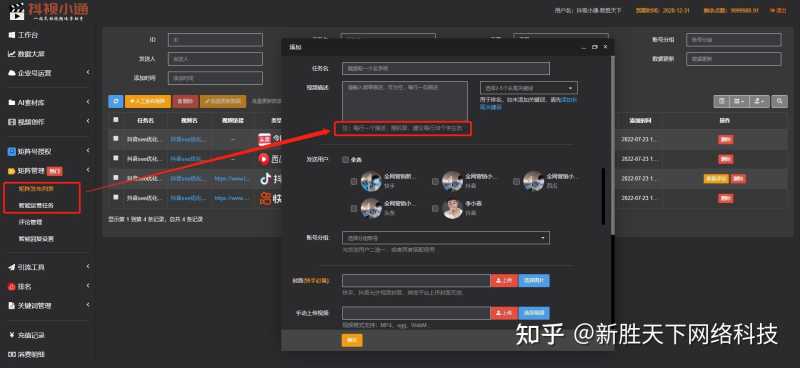Screen dimensions: 800x368
Task: Click the 李小蓉 avatar
Action: [x=453, y=208]
